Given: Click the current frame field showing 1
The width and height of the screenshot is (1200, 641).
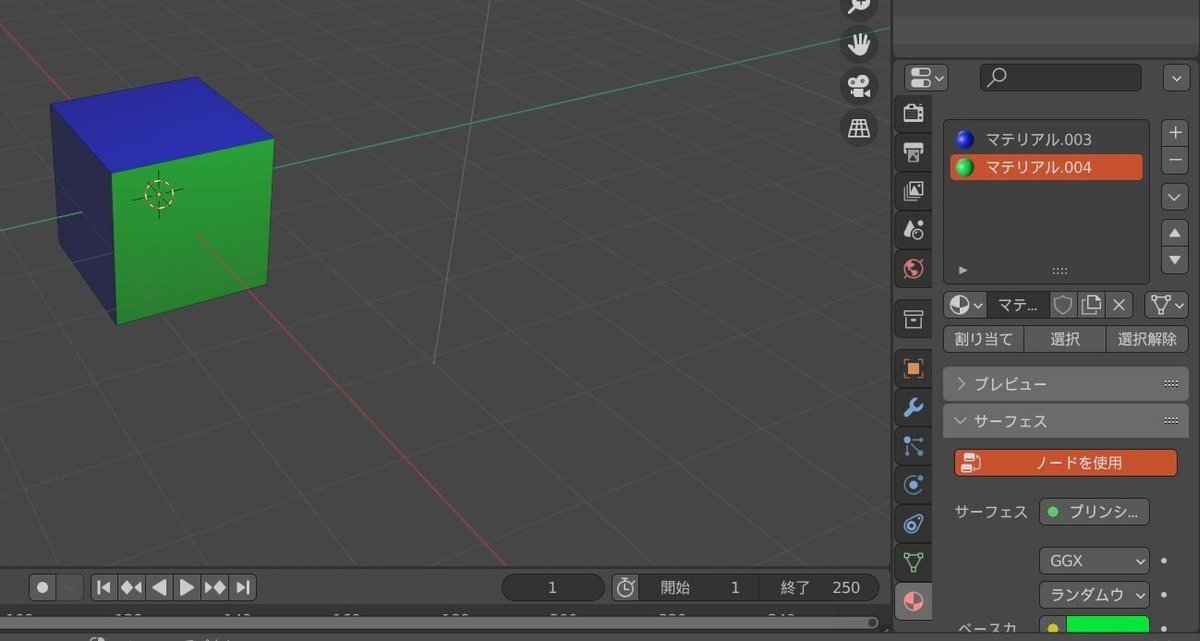Looking at the screenshot, I should (x=553, y=587).
